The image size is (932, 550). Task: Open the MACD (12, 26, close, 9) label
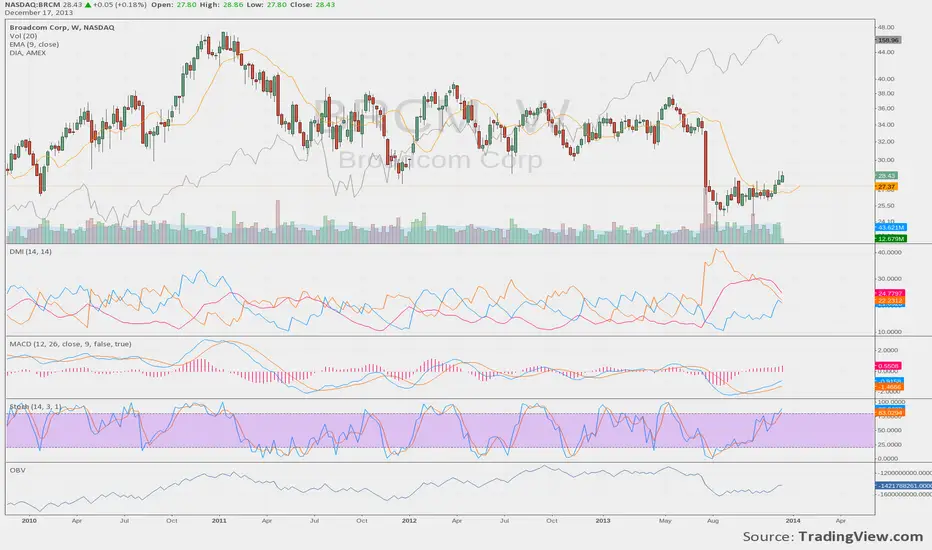pos(70,344)
